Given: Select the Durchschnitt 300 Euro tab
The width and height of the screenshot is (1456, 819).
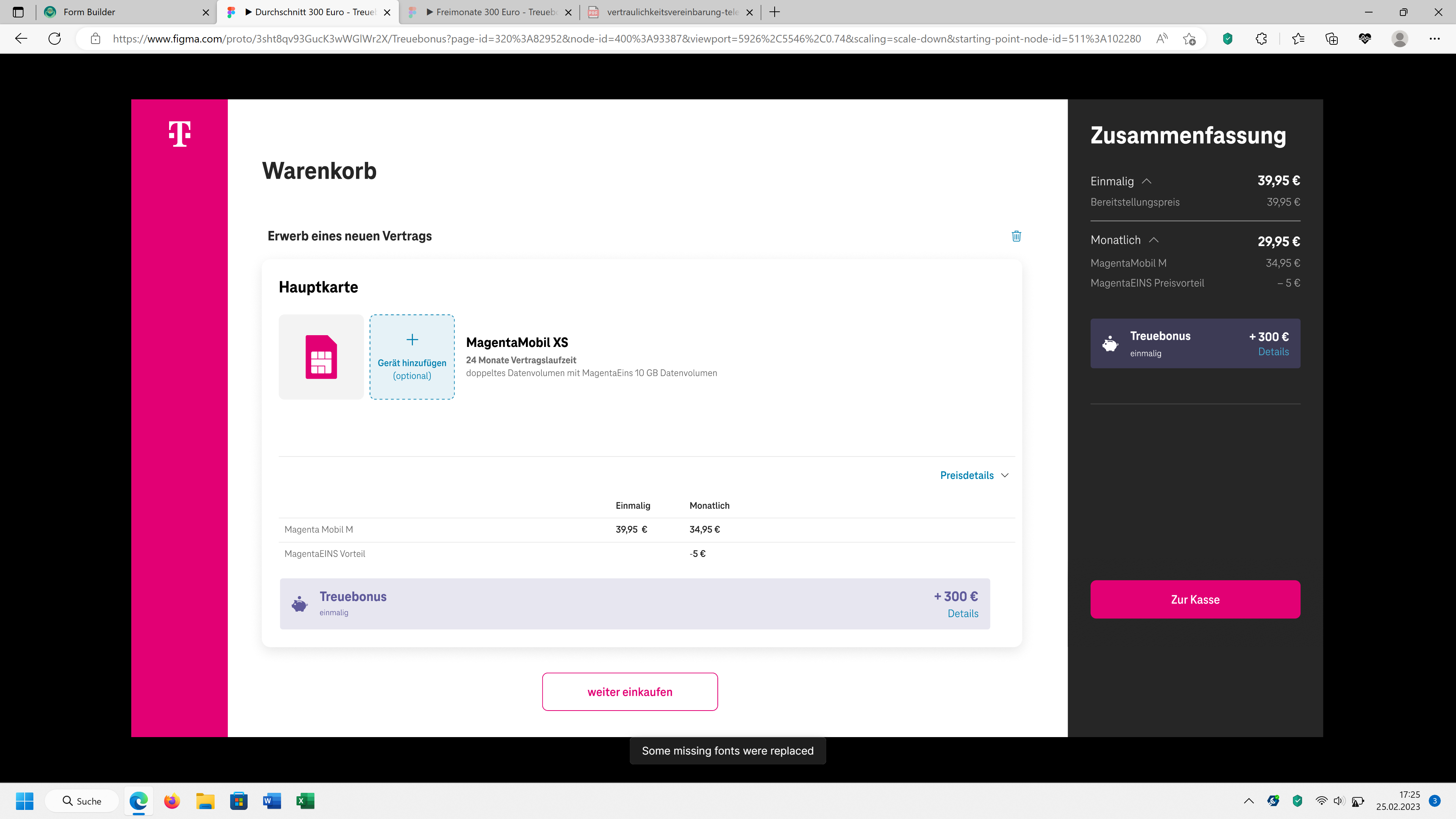Looking at the screenshot, I should (x=308, y=12).
